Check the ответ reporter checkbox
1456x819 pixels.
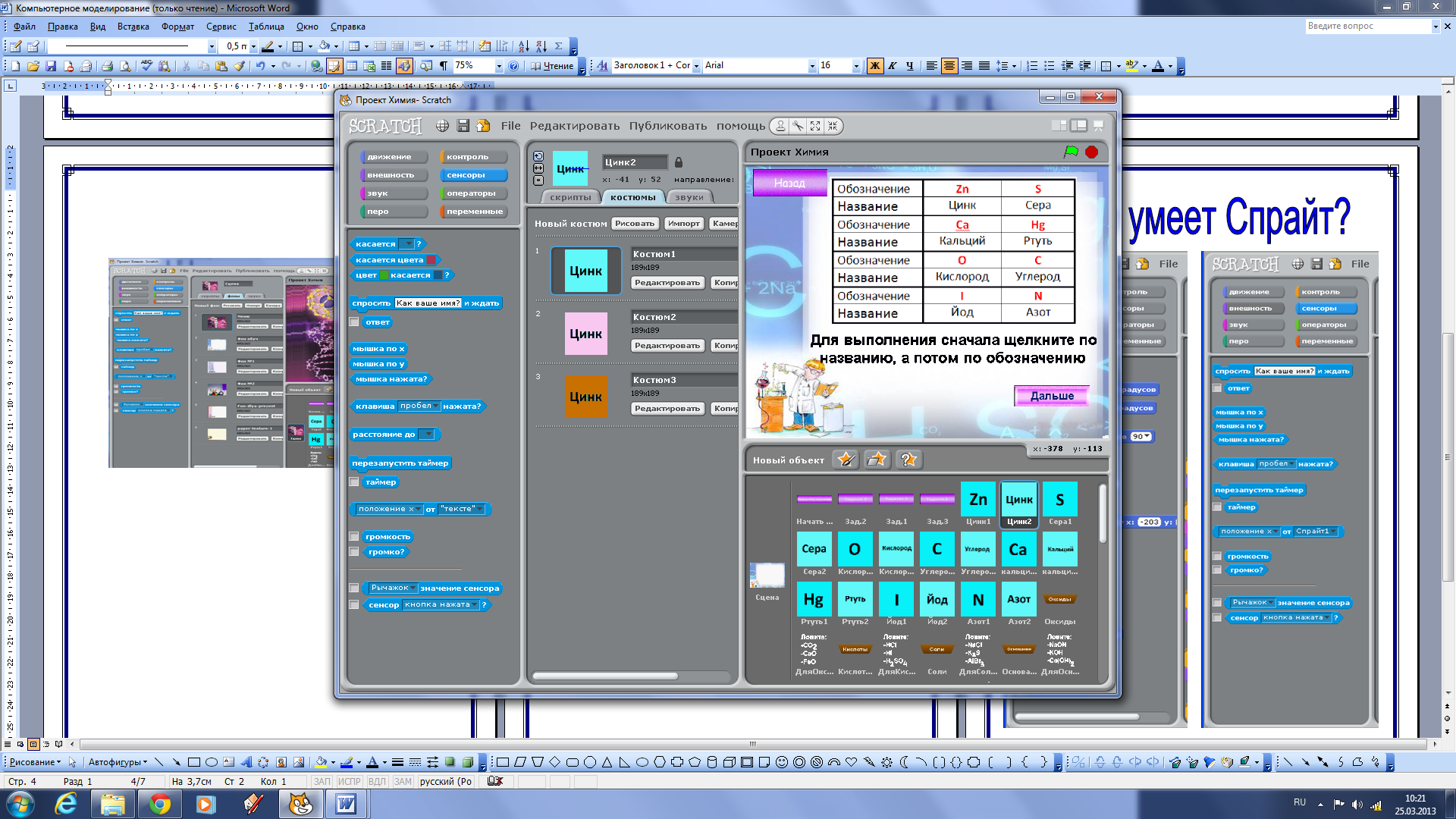[354, 322]
